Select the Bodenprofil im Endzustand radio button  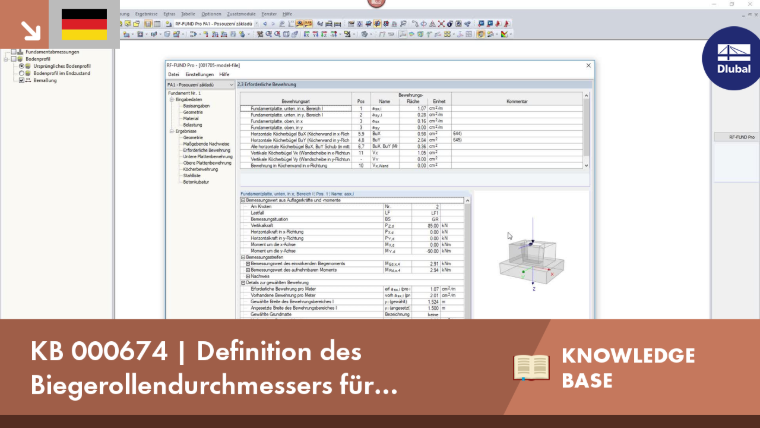pos(21,73)
